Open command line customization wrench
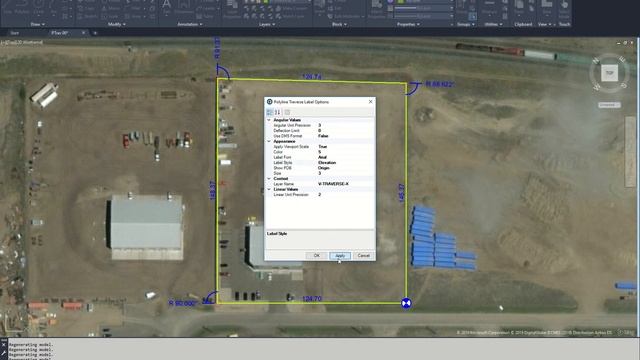 coord(4,353)
